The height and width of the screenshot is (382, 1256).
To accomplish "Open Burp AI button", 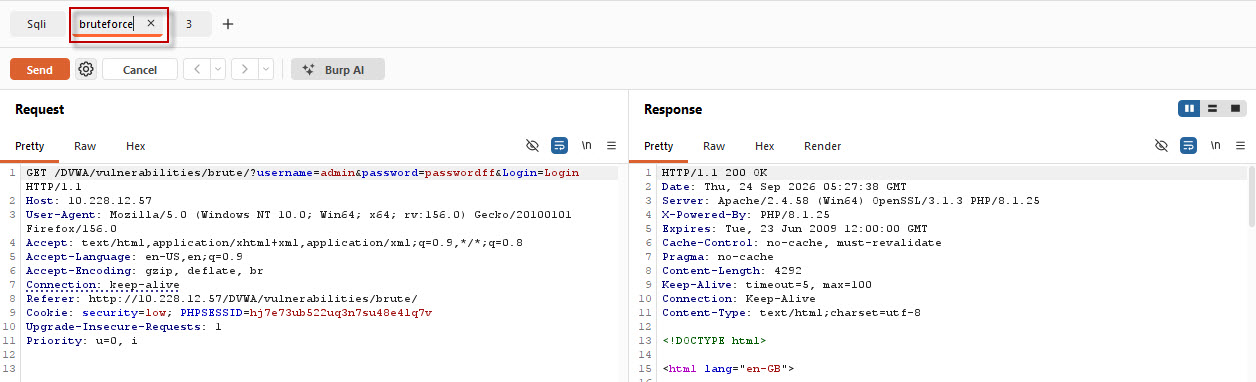I will point(338,69).
